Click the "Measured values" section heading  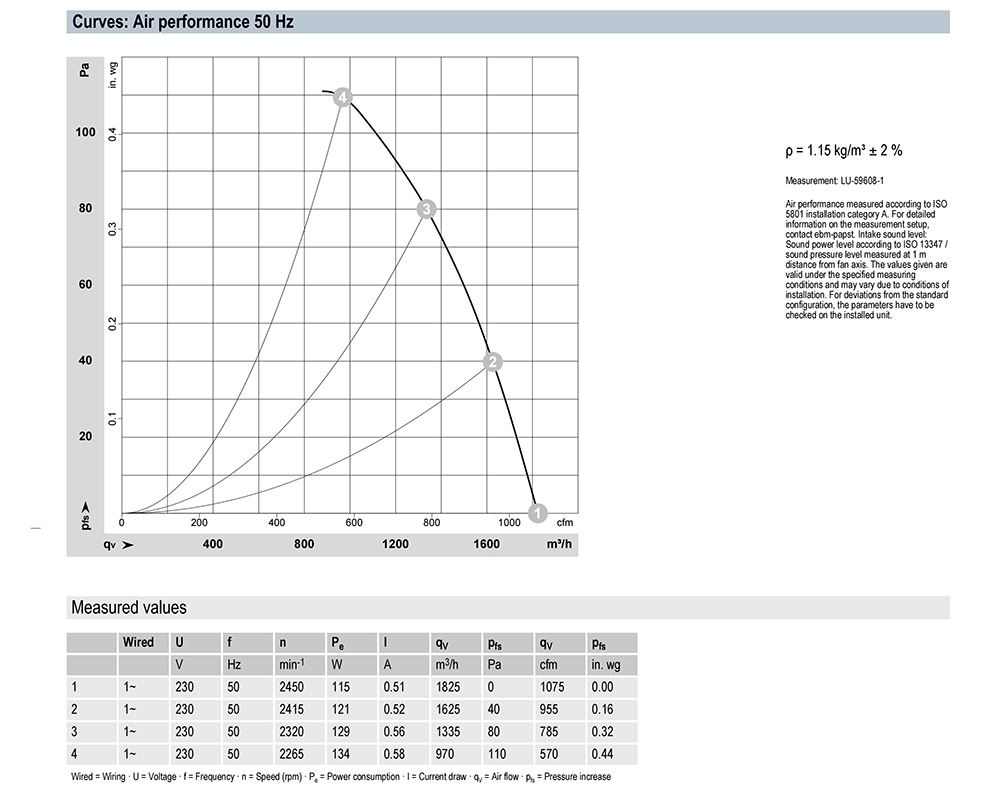pos(128,607)
